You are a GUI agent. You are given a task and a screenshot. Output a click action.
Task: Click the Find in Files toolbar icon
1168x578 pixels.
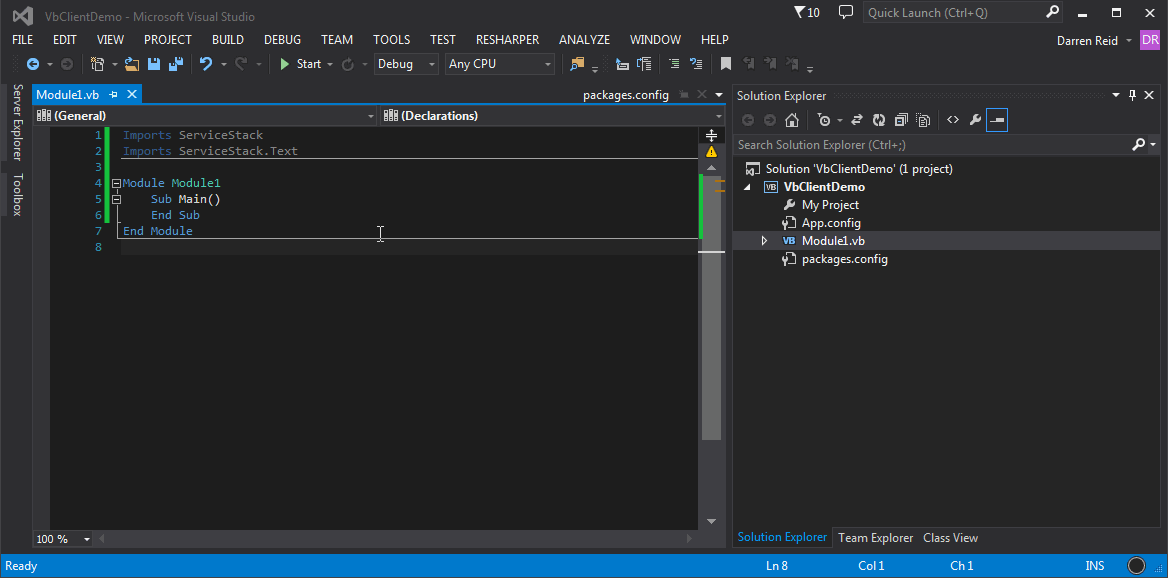tap(577, 64)
